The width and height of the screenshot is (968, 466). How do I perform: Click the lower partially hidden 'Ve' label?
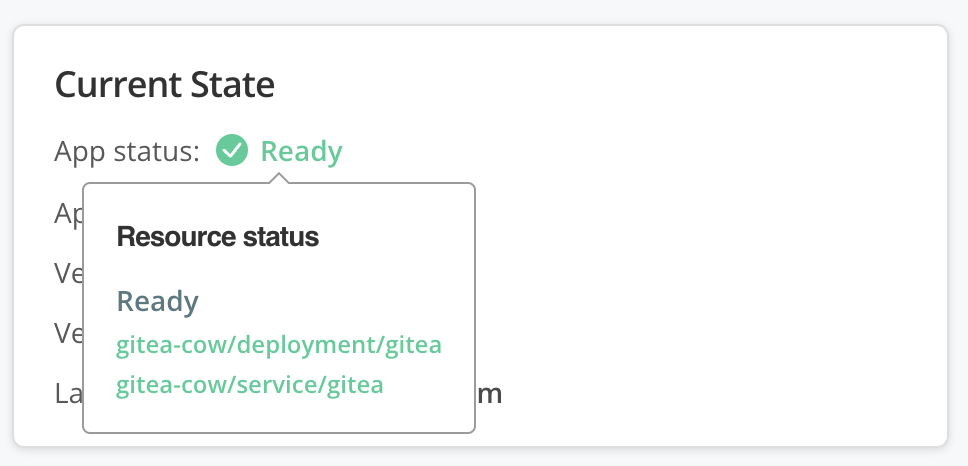pos(68,332)
